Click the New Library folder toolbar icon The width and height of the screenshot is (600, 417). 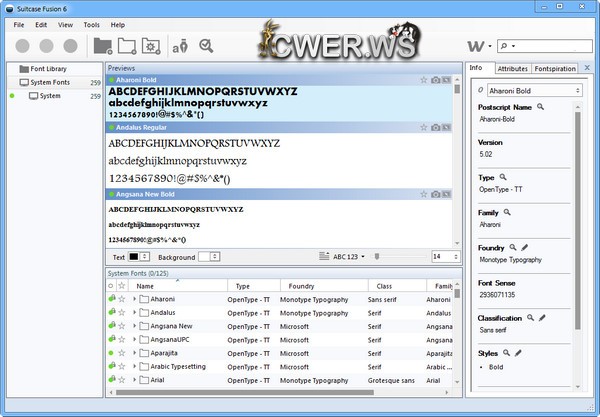[103, 45]
